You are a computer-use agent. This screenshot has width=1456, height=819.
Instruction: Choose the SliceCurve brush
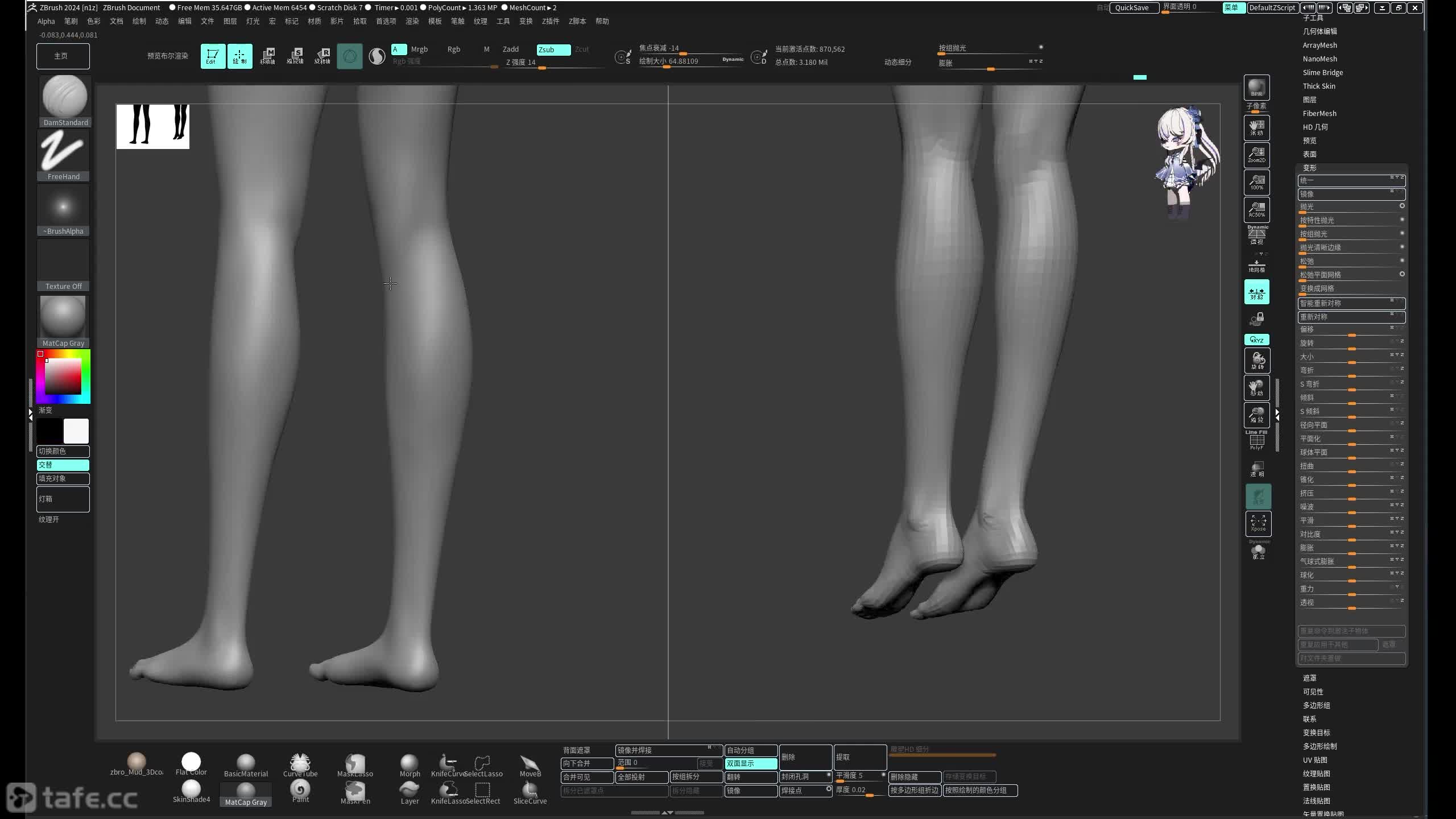530,793
